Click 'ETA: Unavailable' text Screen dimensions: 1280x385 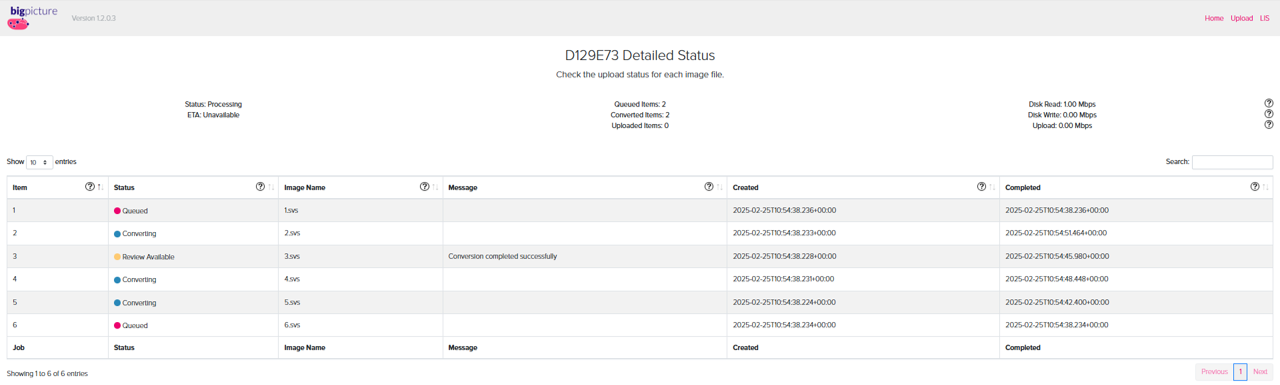coord(213,115)
